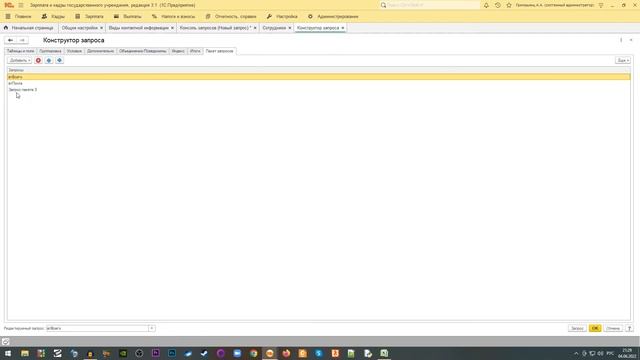Open the Главное section menu
The image size is (640, 360).
[x=18, y=16]
